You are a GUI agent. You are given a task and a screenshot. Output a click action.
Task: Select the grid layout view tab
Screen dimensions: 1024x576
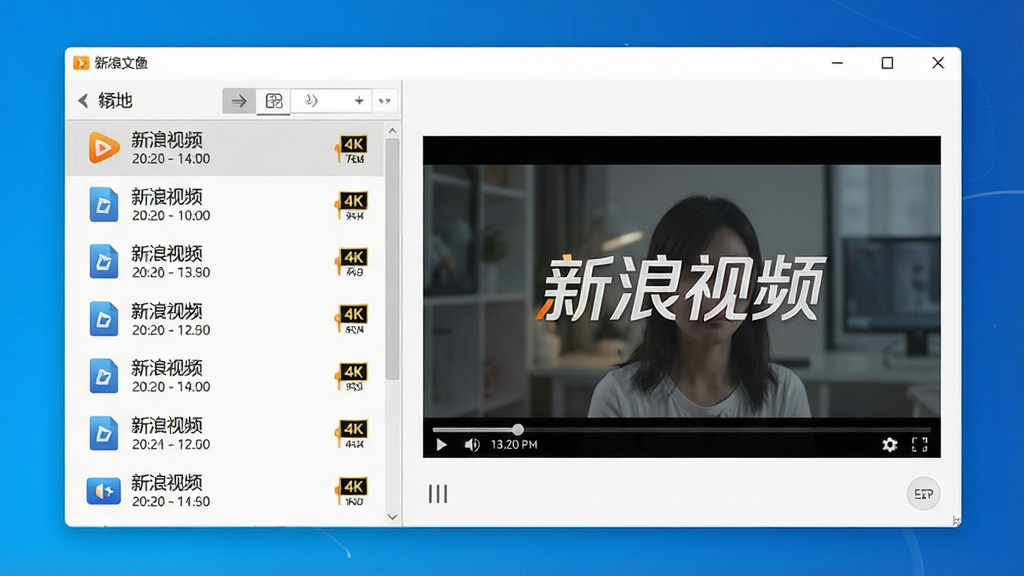click(274, 101)
